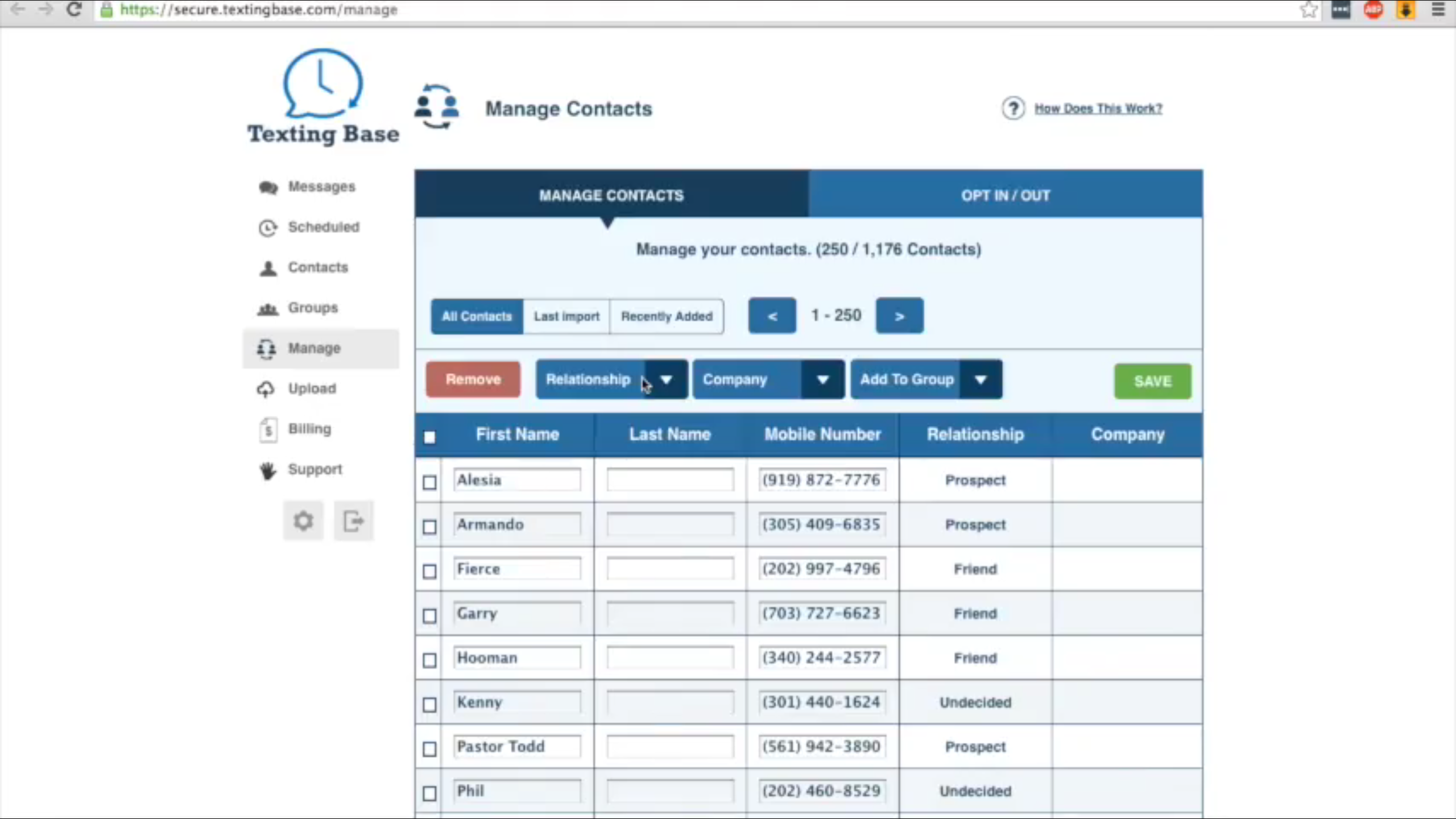Open the Upload cloud item

[311, 388]
